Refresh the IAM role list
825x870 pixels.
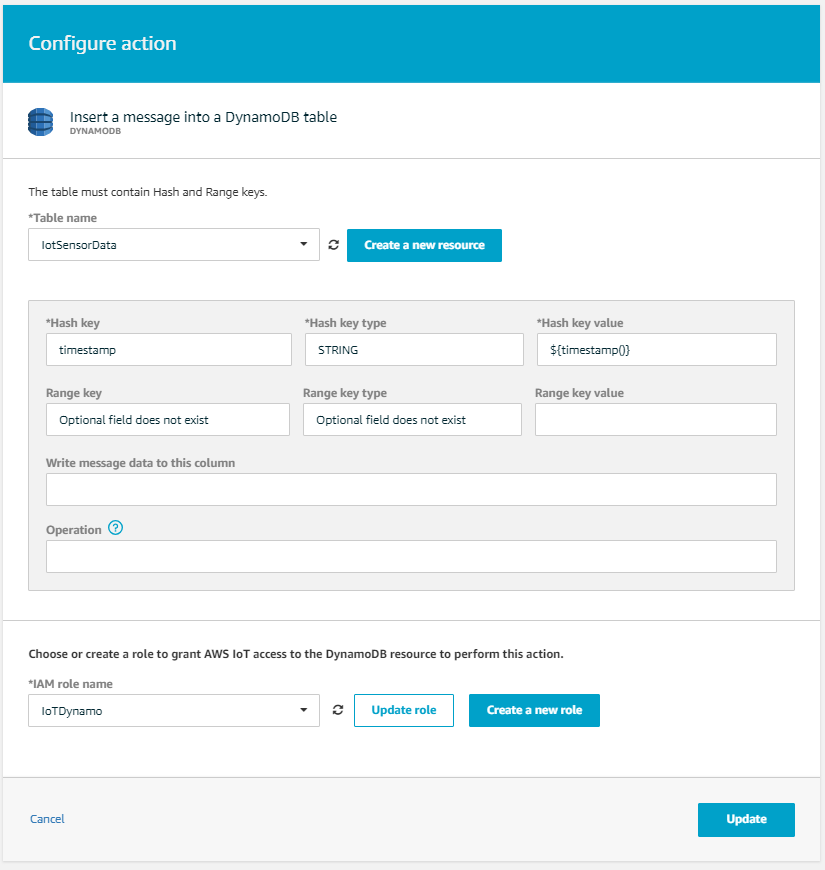click(338, 710)
